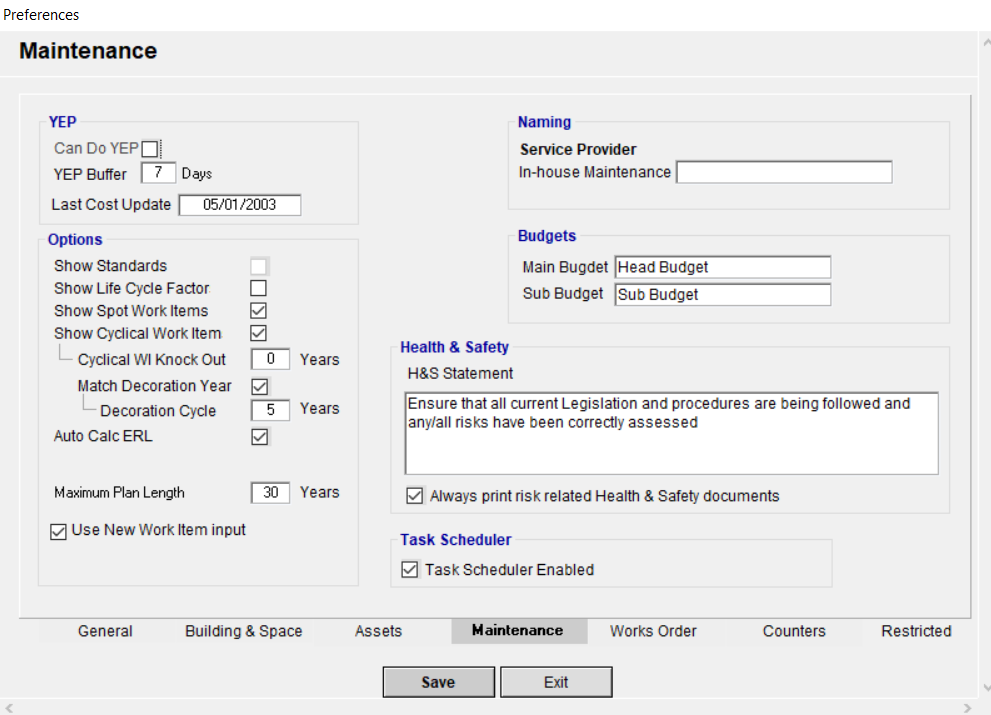Click the In-house Maintenance name field
Viewport: 991px width, 715px height.
[784, 172]
